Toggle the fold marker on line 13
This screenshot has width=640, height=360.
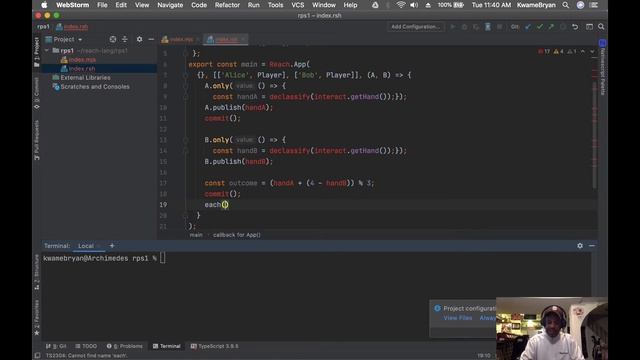185,140
